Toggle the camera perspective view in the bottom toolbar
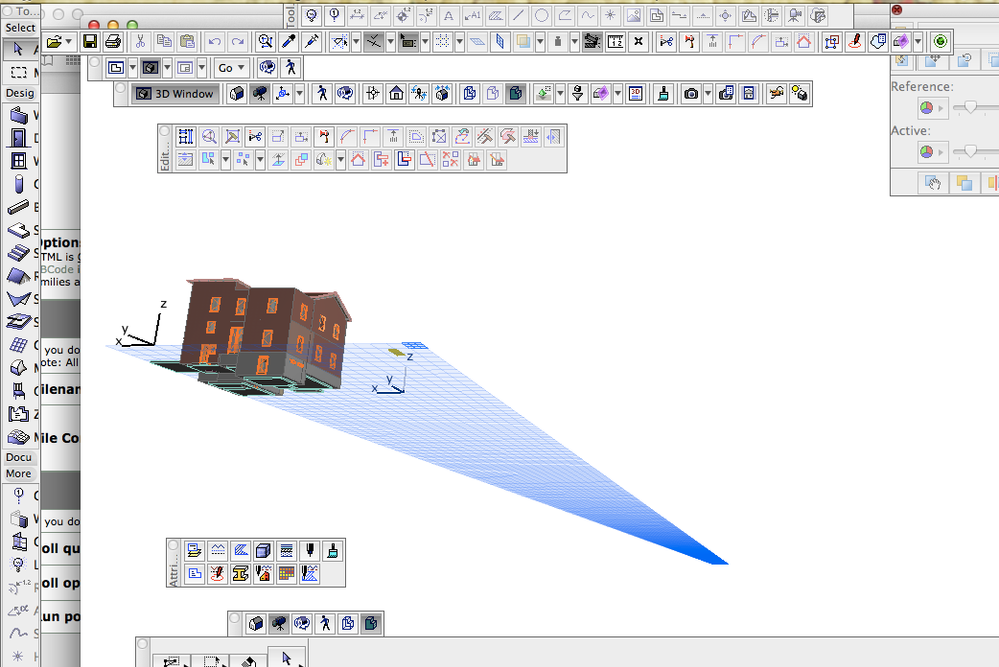Screen dimensions: 999x667 coord(281,623)
